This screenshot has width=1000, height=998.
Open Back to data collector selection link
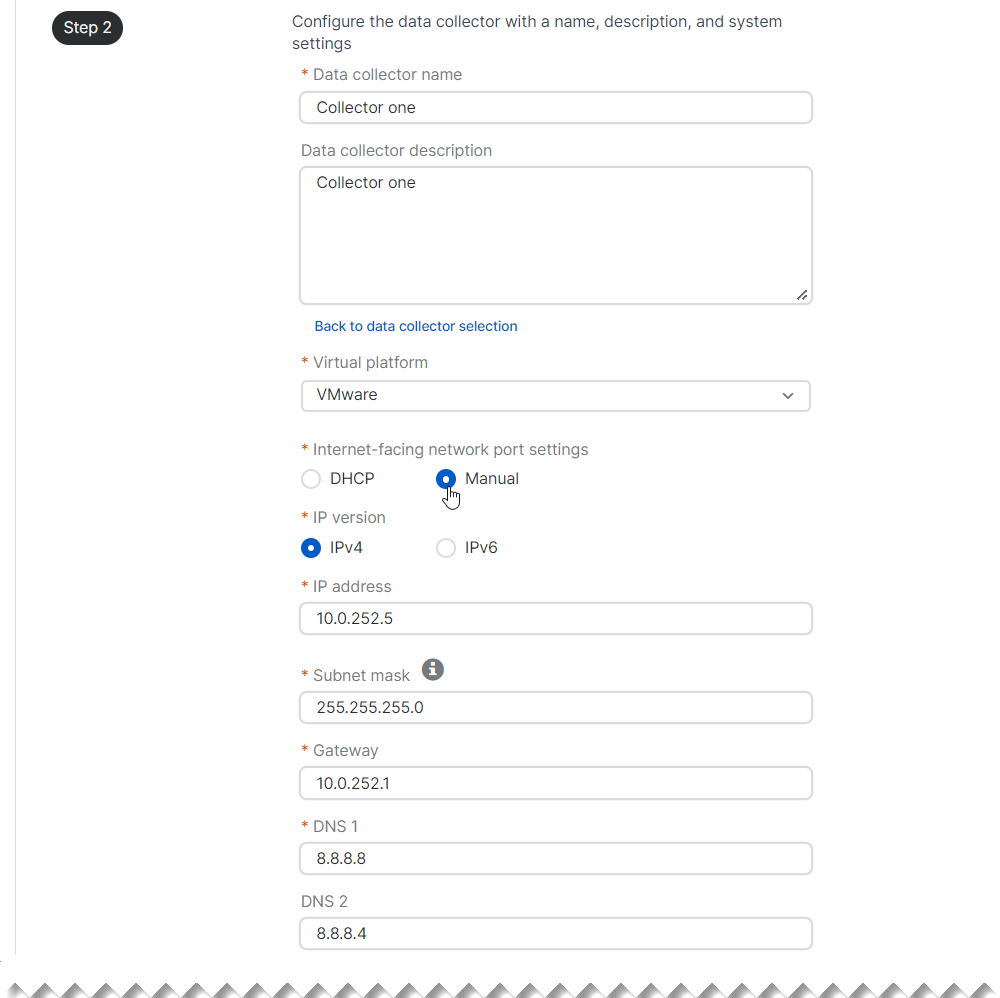(416, 326)
